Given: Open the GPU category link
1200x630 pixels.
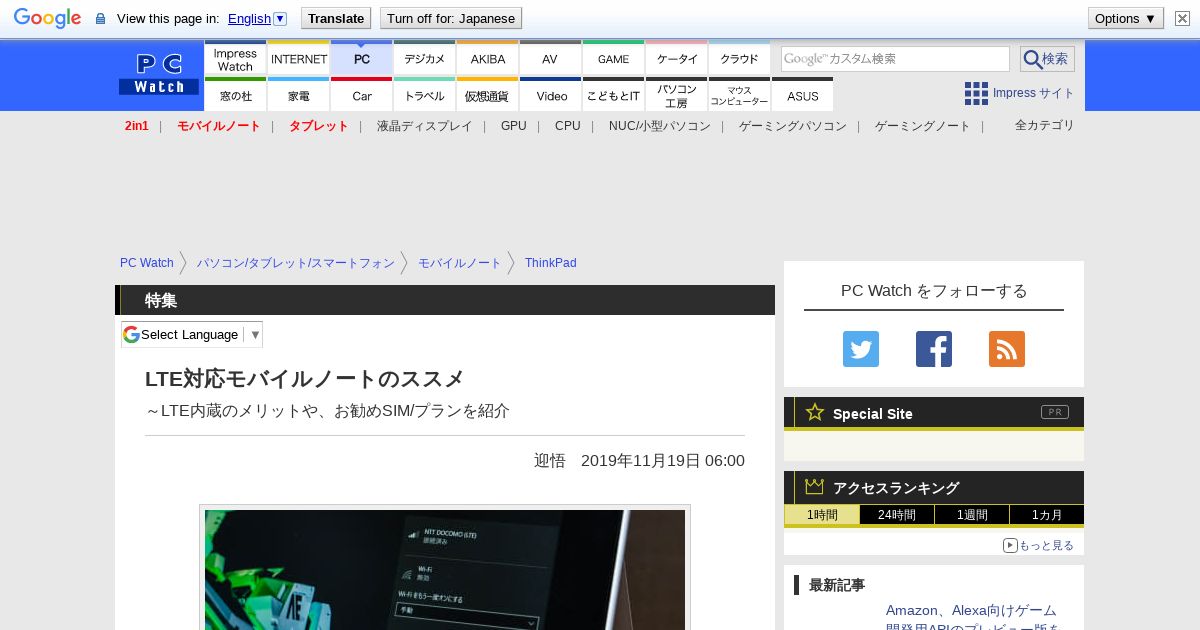Looking at the screenshot, I should point(514,126).
